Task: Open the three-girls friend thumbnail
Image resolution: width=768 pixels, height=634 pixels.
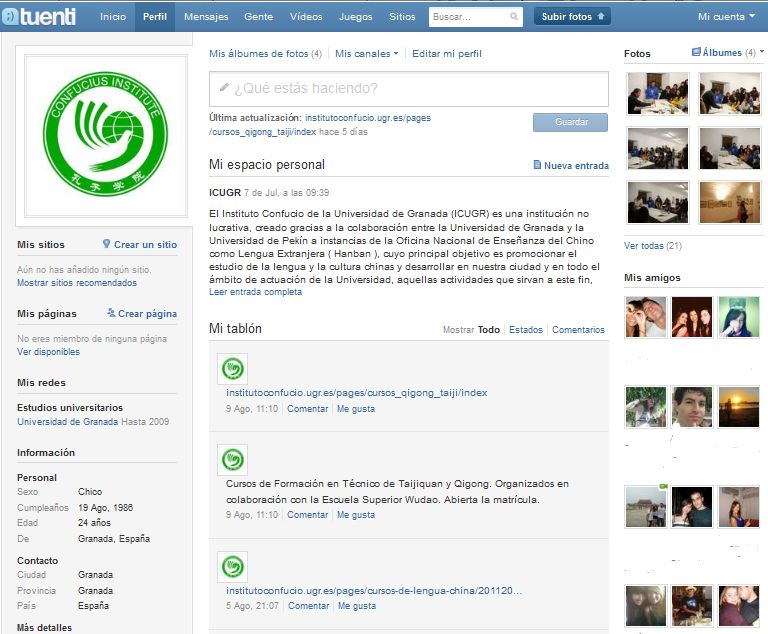Action: [x=692, y=317]
